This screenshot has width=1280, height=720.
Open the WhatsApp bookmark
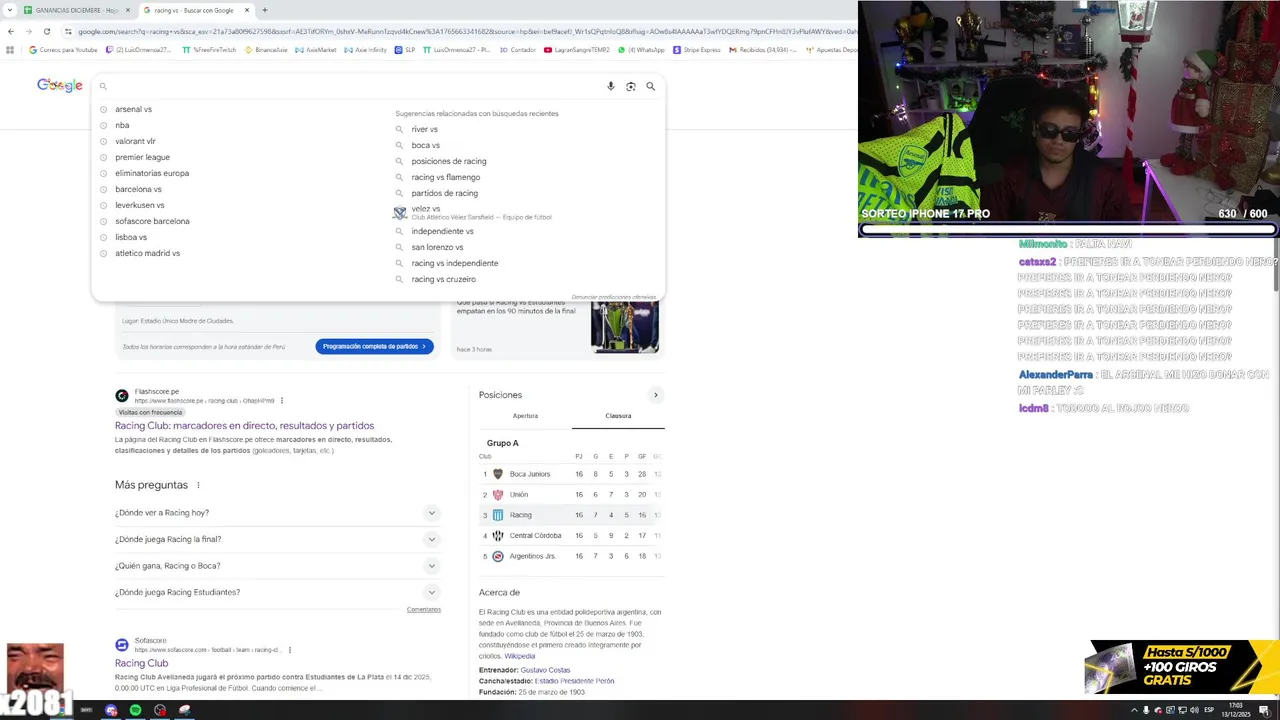point(641,49)
